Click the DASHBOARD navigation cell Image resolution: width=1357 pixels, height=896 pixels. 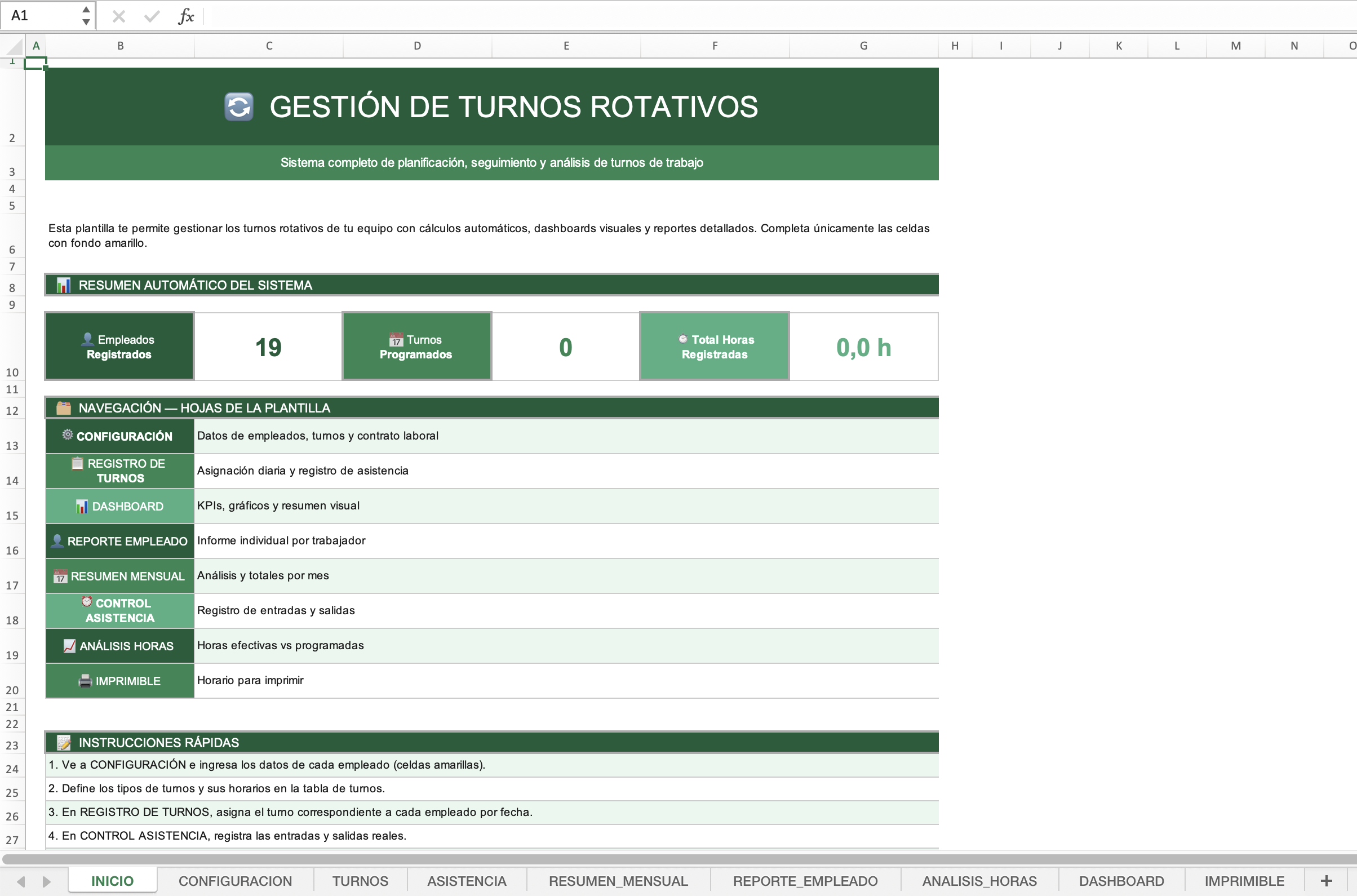click(120, 505)
